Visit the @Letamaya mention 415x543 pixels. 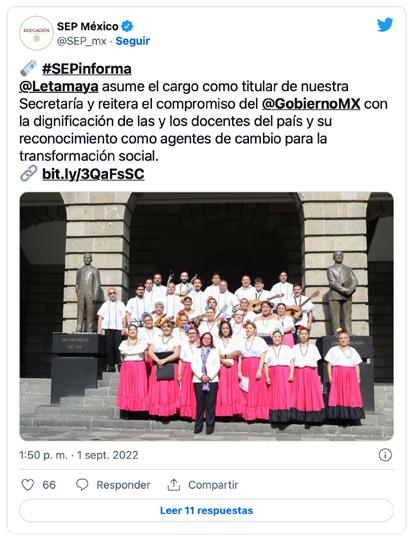tap(59, 87)
